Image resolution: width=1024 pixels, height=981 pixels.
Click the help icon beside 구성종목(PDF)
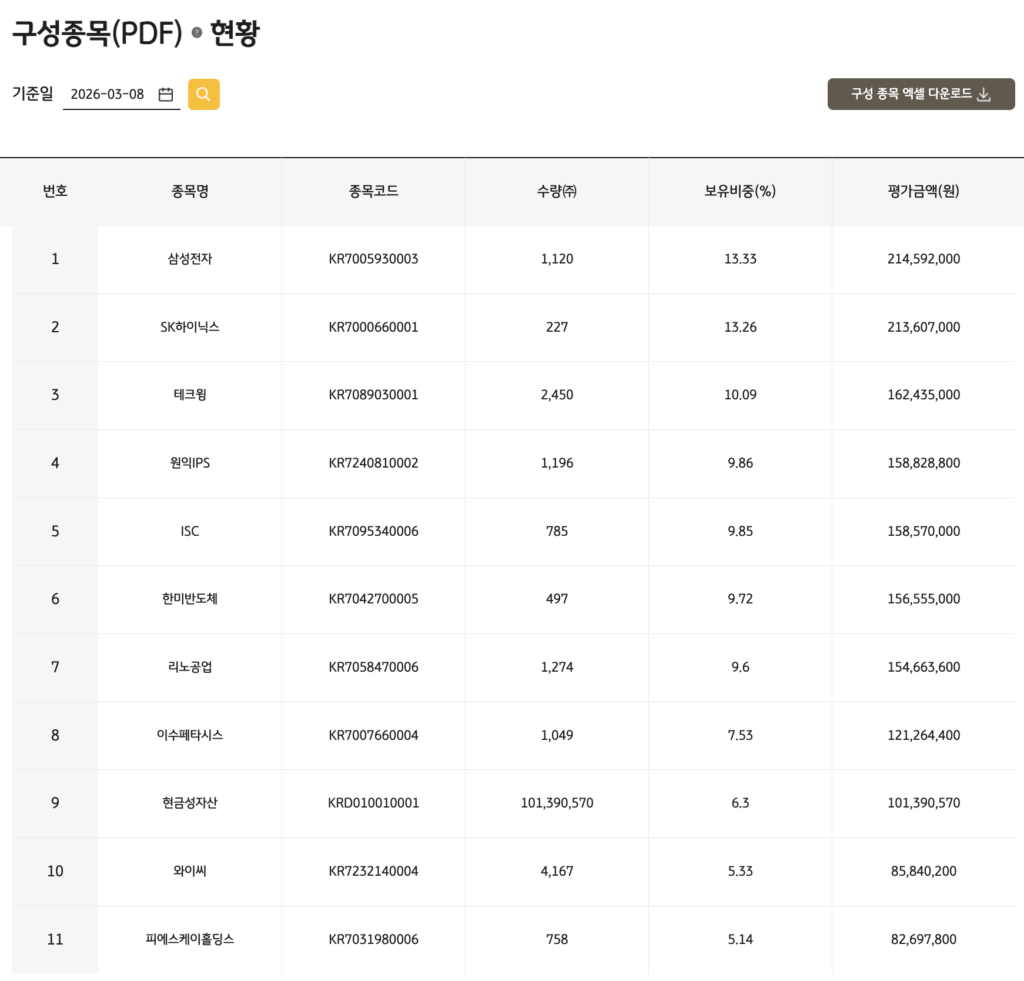click(x=197, y=33)
